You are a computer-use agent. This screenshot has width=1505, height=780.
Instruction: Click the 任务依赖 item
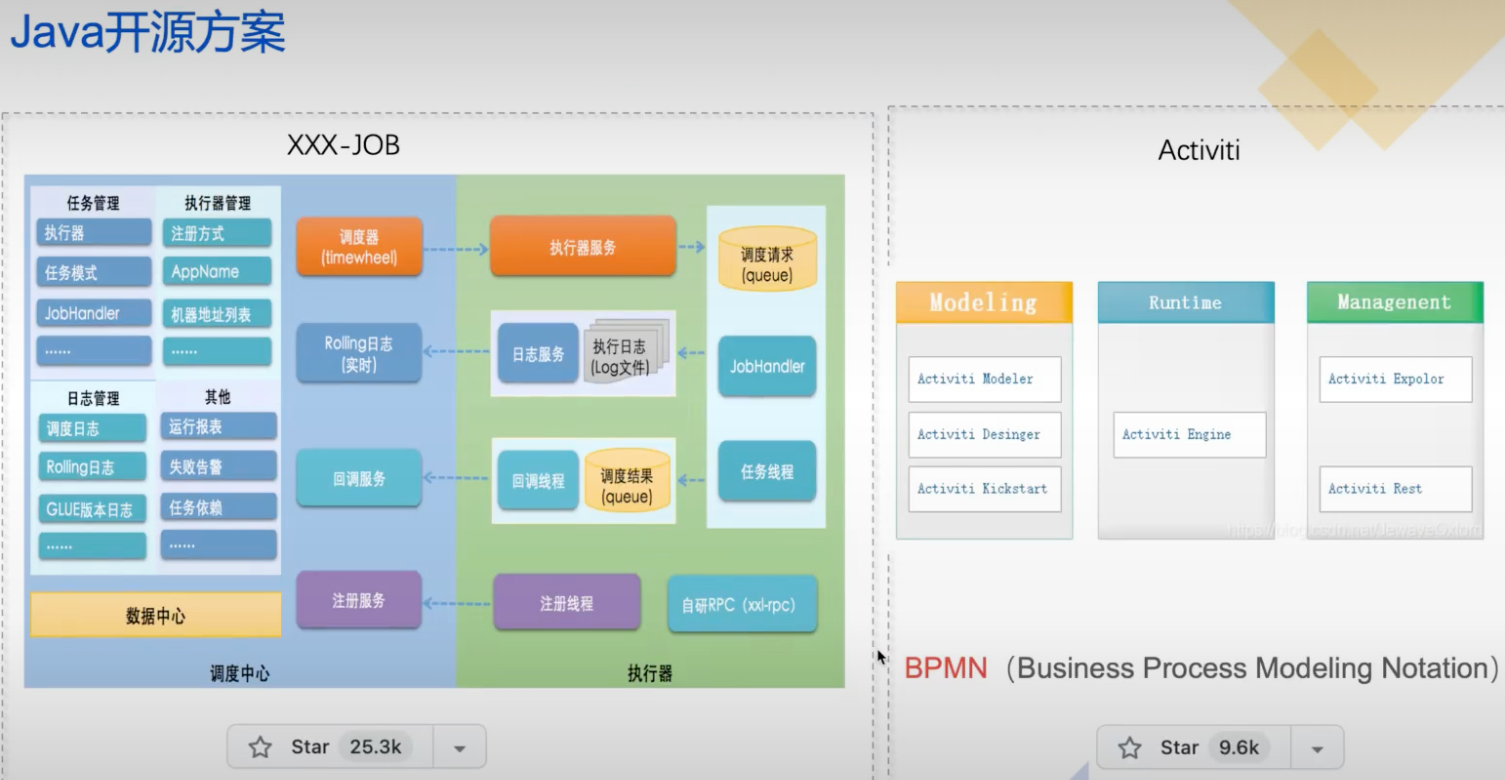click(219, 507)
